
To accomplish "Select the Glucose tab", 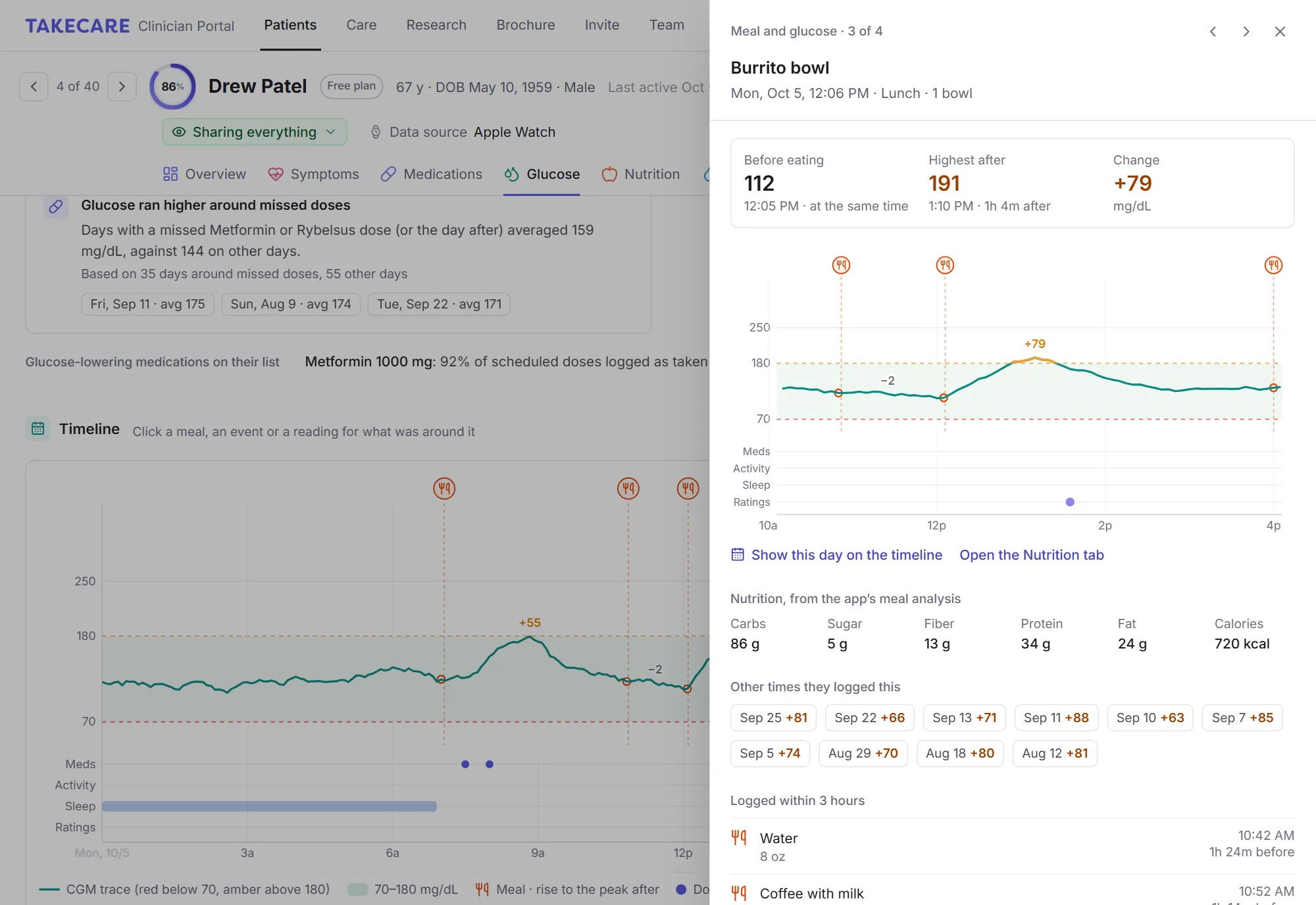I will coord(542,174).
